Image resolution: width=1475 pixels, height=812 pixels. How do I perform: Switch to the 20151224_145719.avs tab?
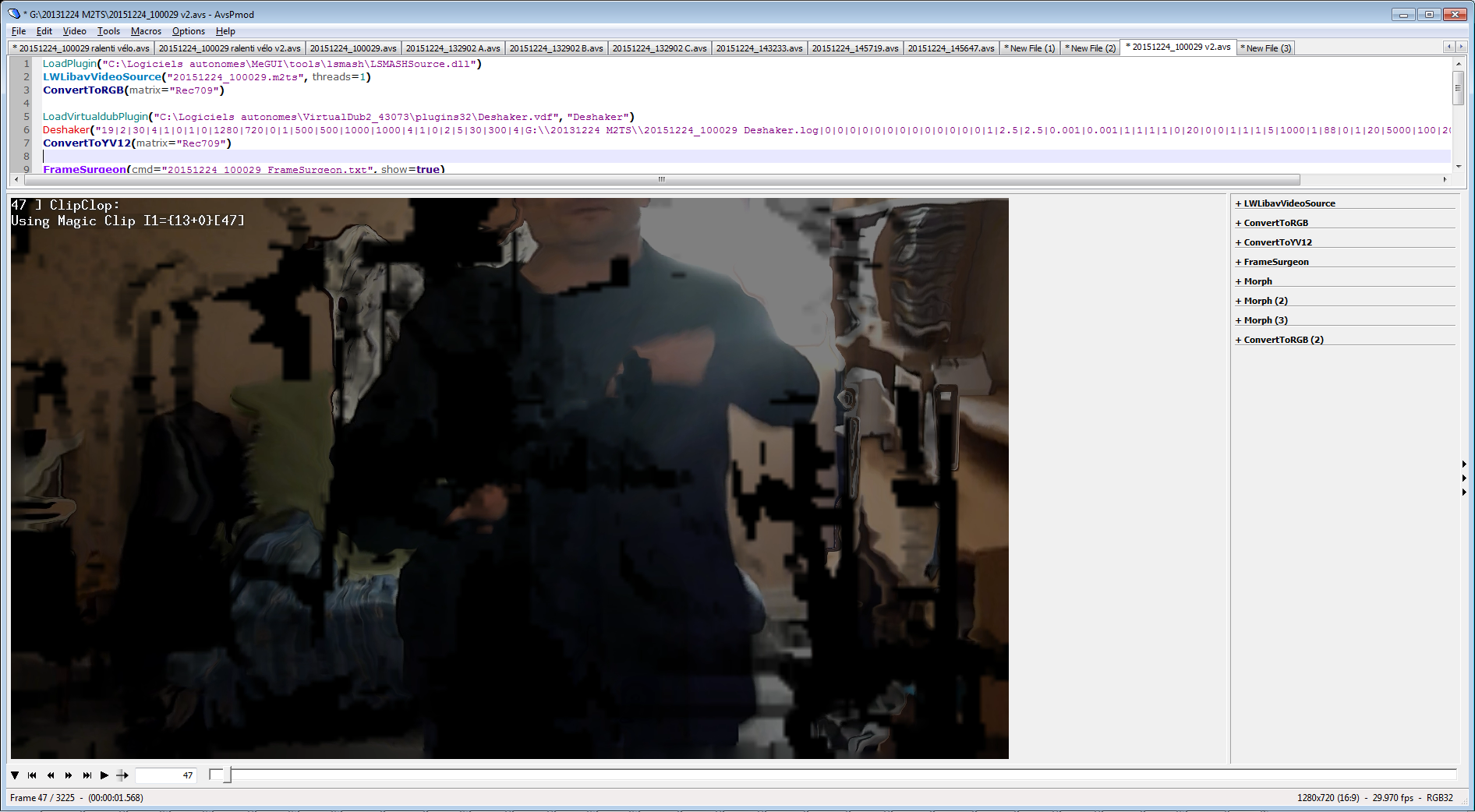point(855,48)
